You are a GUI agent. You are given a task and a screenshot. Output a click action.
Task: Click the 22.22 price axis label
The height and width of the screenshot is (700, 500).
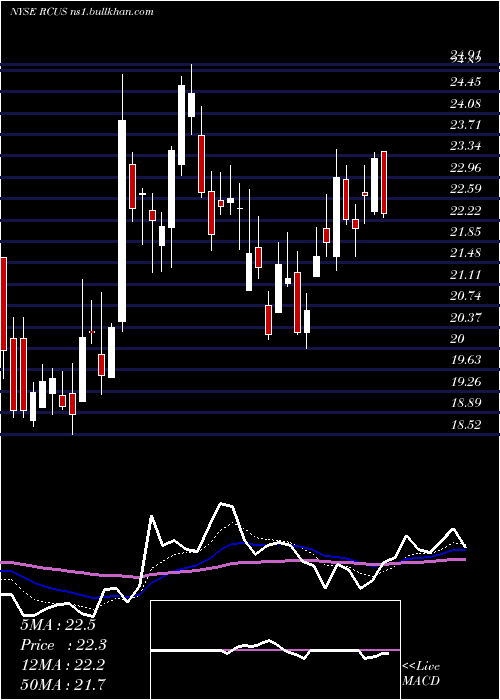point(466,210)
